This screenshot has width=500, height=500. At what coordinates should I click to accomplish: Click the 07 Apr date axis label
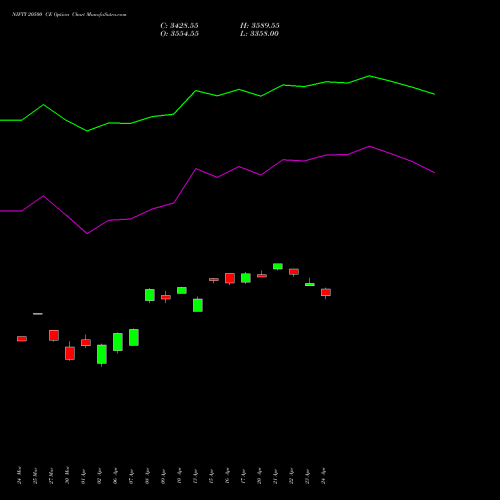131,476
